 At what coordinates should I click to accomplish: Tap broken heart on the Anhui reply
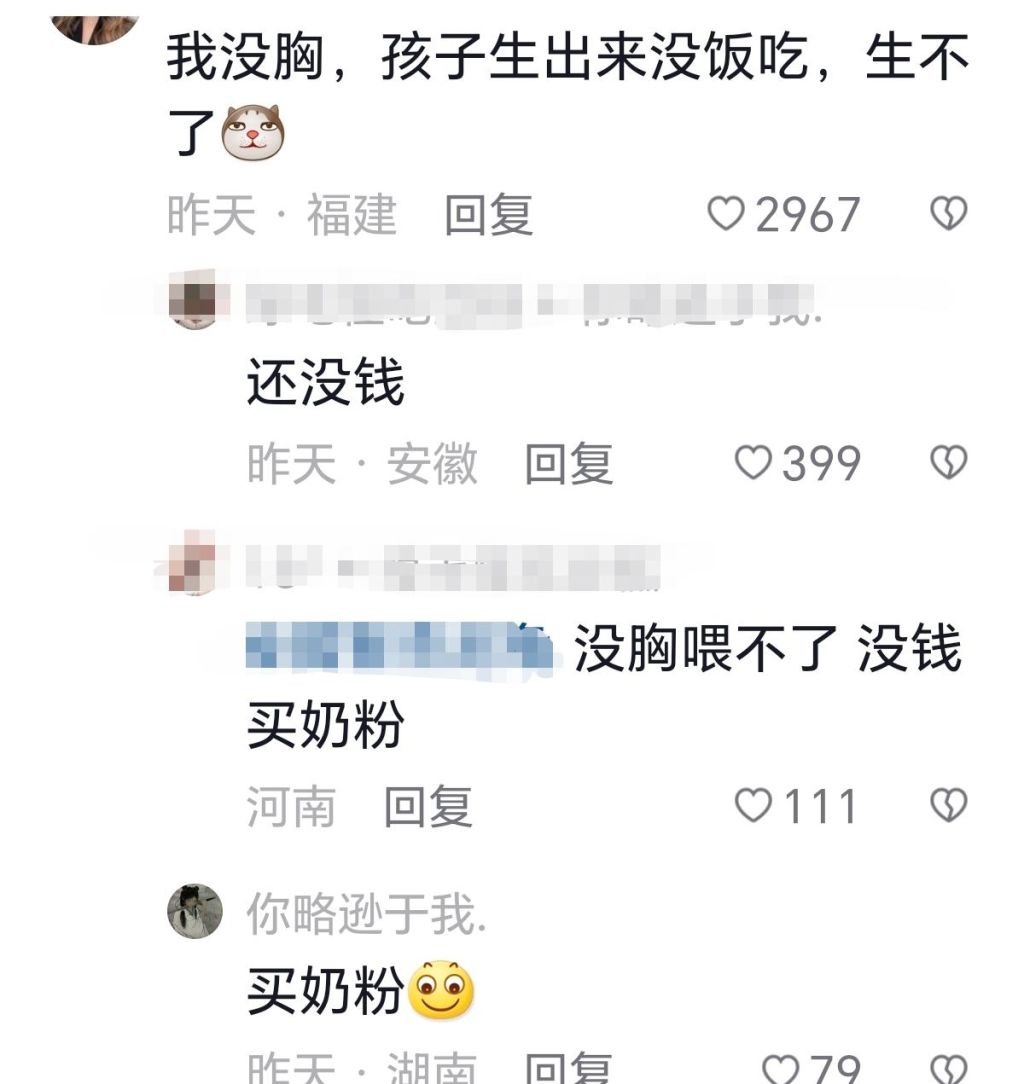tap(949, 462)
